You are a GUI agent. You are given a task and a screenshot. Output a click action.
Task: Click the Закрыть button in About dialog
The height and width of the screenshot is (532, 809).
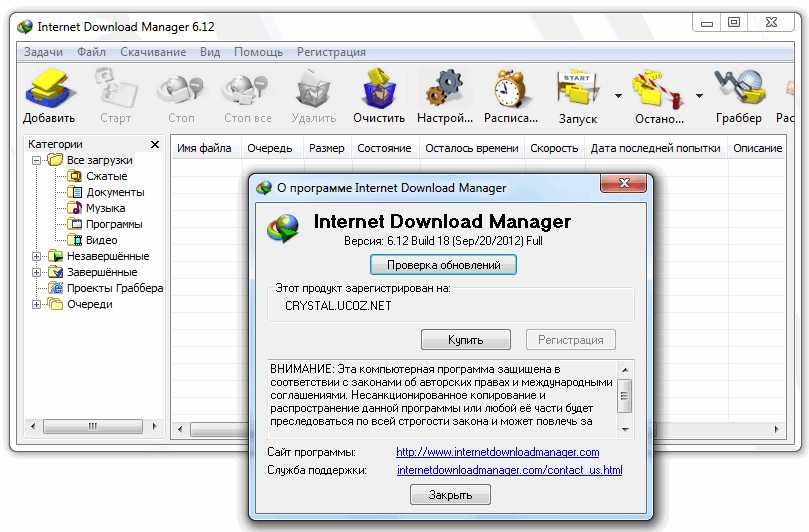(x=450, y=495)
